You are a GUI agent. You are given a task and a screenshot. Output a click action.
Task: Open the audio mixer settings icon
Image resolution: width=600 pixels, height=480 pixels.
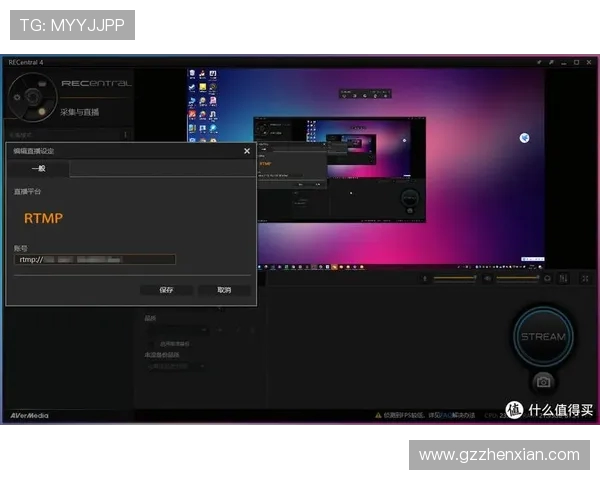[x=563, y=278]
